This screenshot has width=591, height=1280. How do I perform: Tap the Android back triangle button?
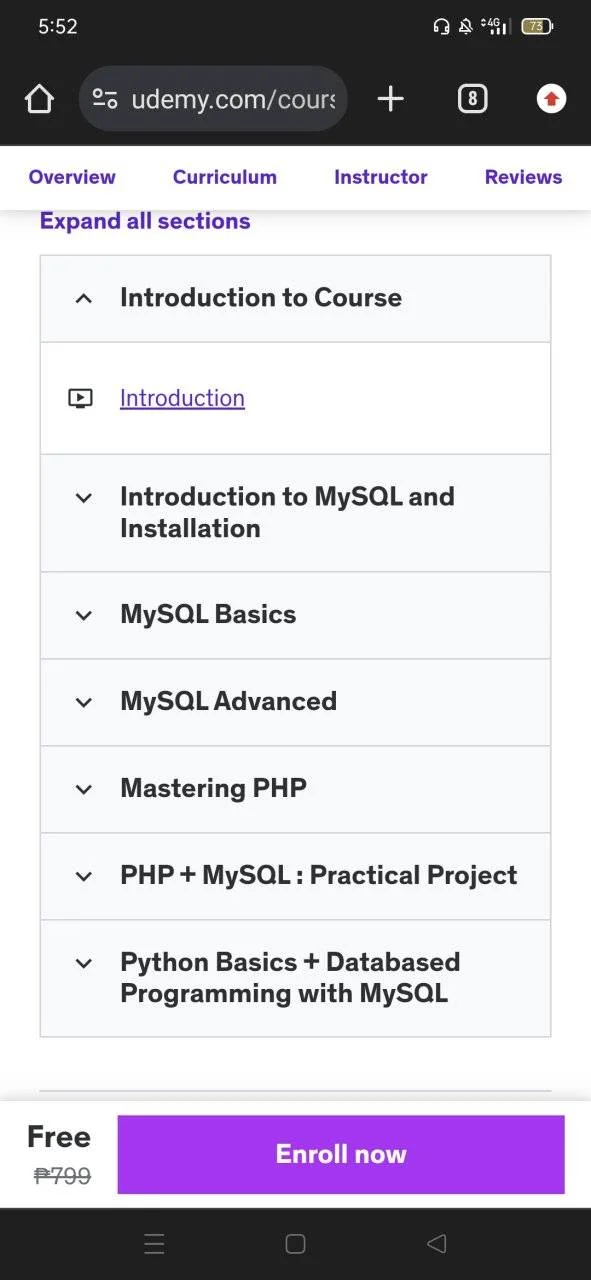coord(436,1243)
